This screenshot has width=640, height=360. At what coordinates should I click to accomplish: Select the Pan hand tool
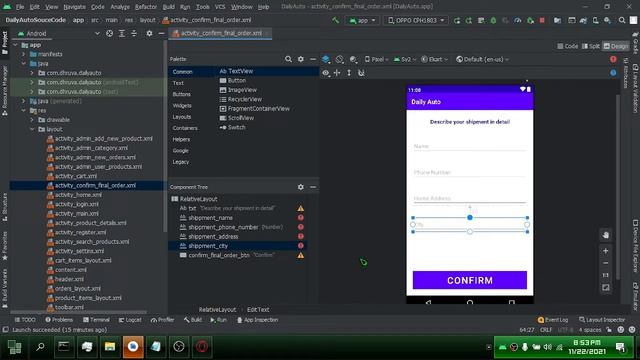(x=606, y=235)
